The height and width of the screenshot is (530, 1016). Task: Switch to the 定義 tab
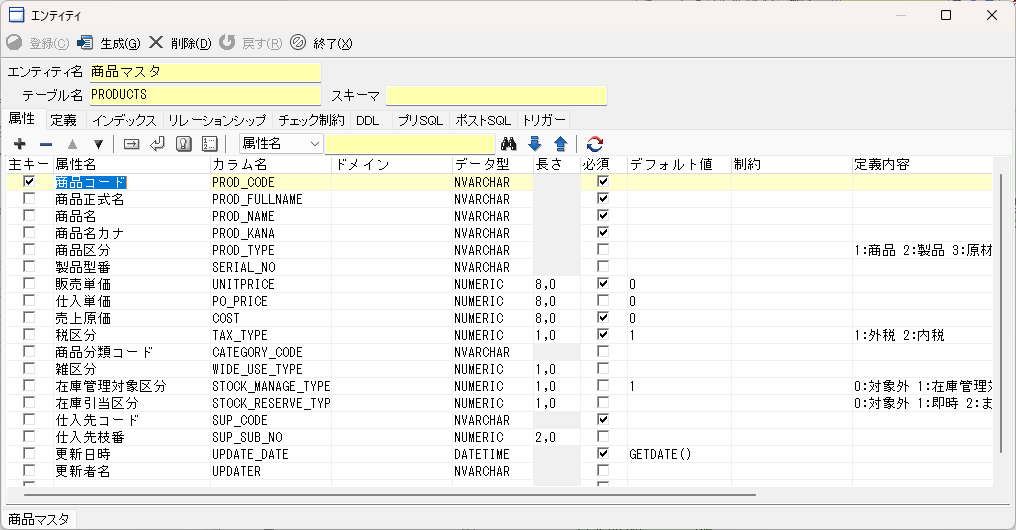click(x=64, y=120)
